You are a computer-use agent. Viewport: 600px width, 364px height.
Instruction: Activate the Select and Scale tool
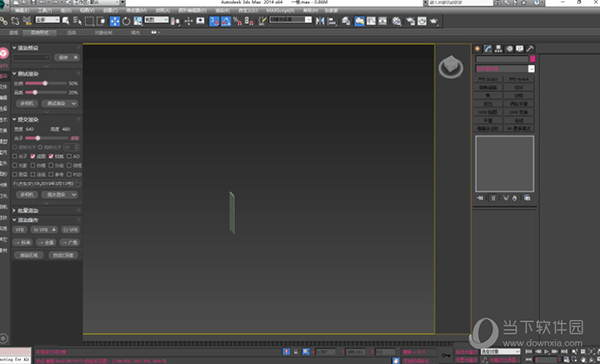(x=138, y=21)
